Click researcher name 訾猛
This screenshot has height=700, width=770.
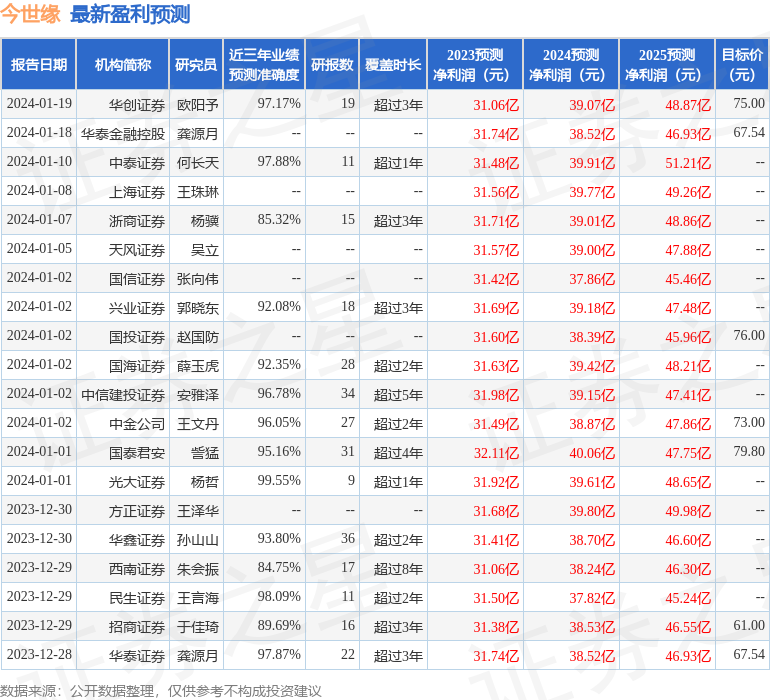(205, 452)
